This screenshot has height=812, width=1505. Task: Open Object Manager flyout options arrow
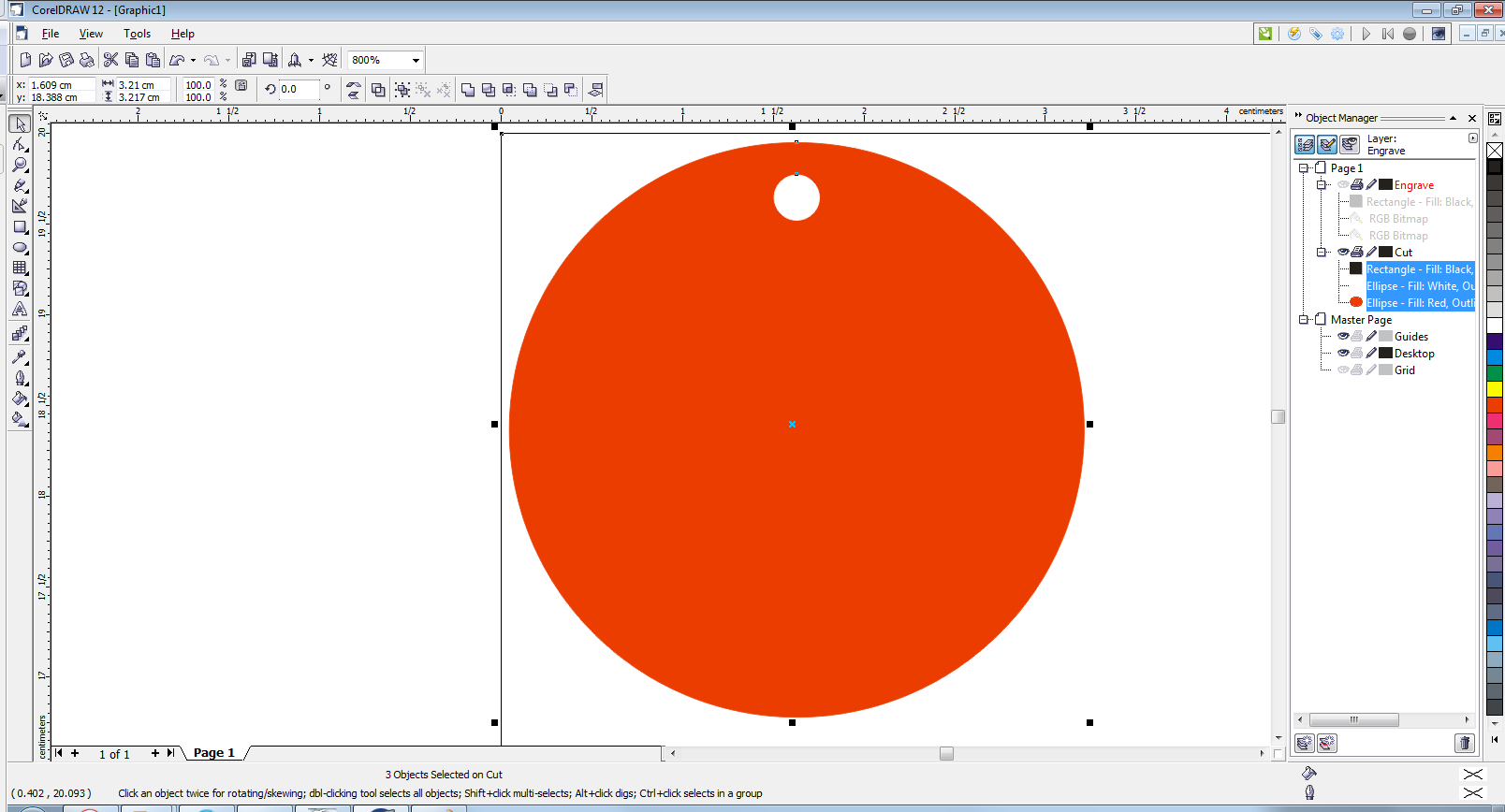point(1473,138)
